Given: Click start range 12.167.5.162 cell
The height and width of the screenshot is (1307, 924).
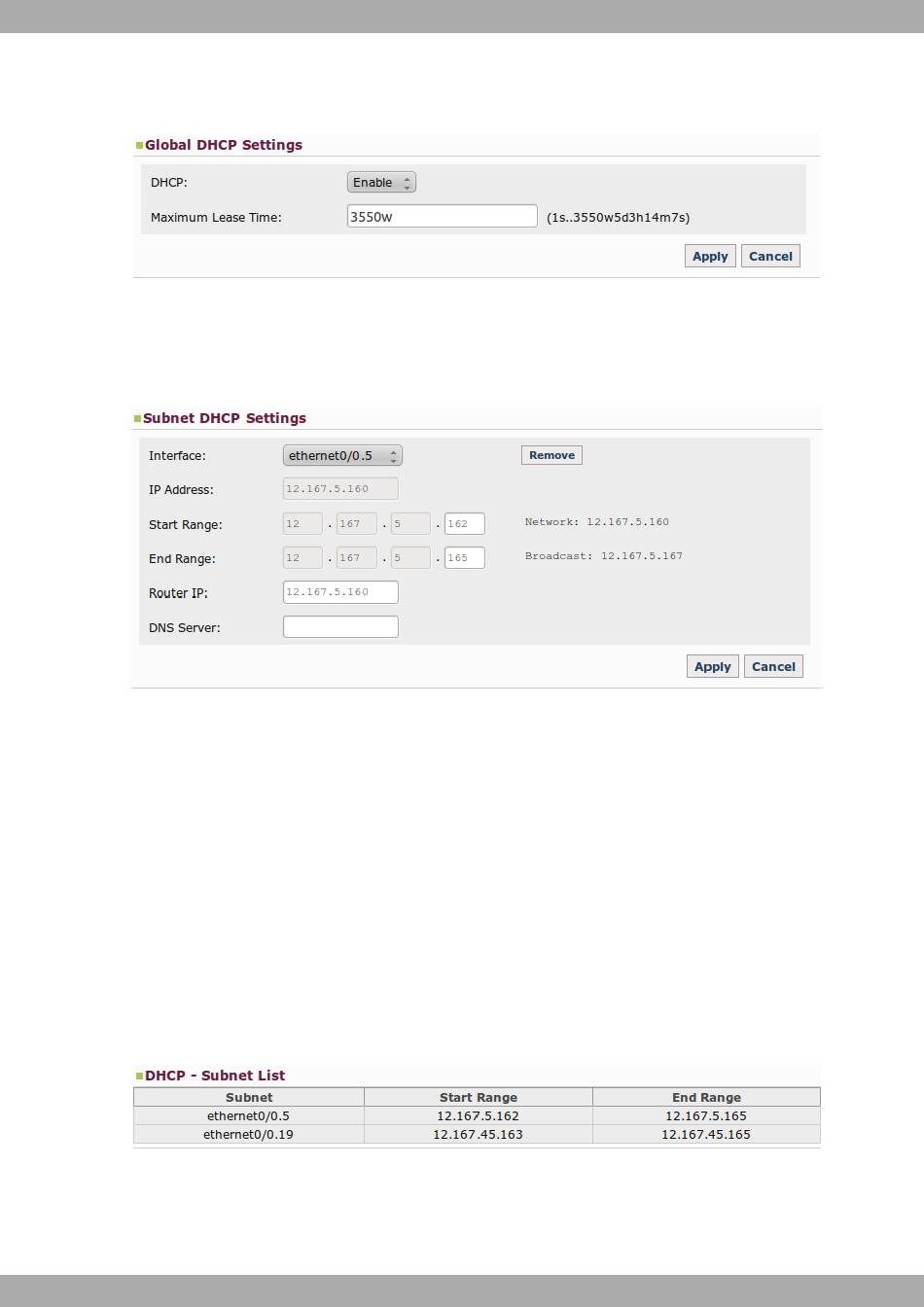Looking at the screenshot, I should [x=479, y=1115].
